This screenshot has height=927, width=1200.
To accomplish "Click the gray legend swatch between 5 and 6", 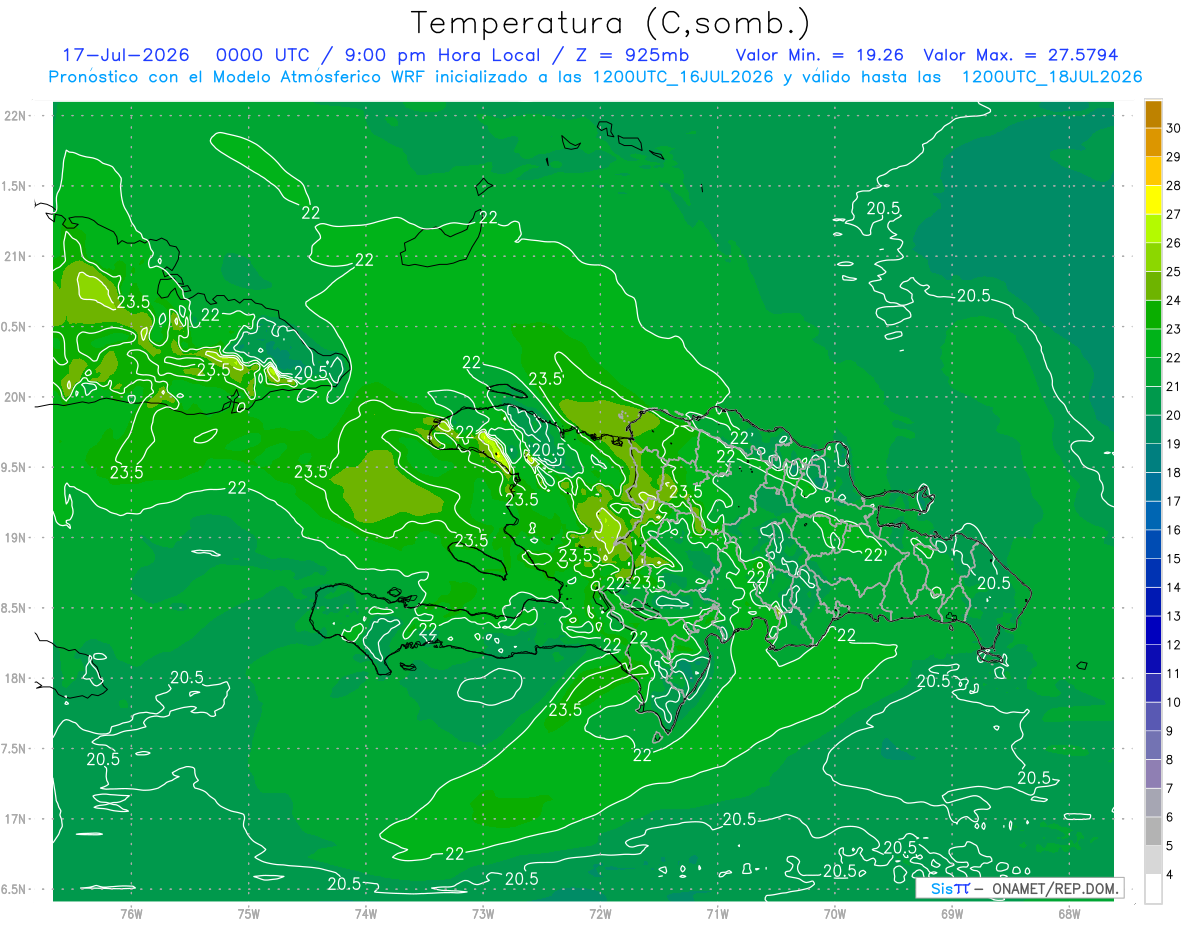I will point(1153,831).
